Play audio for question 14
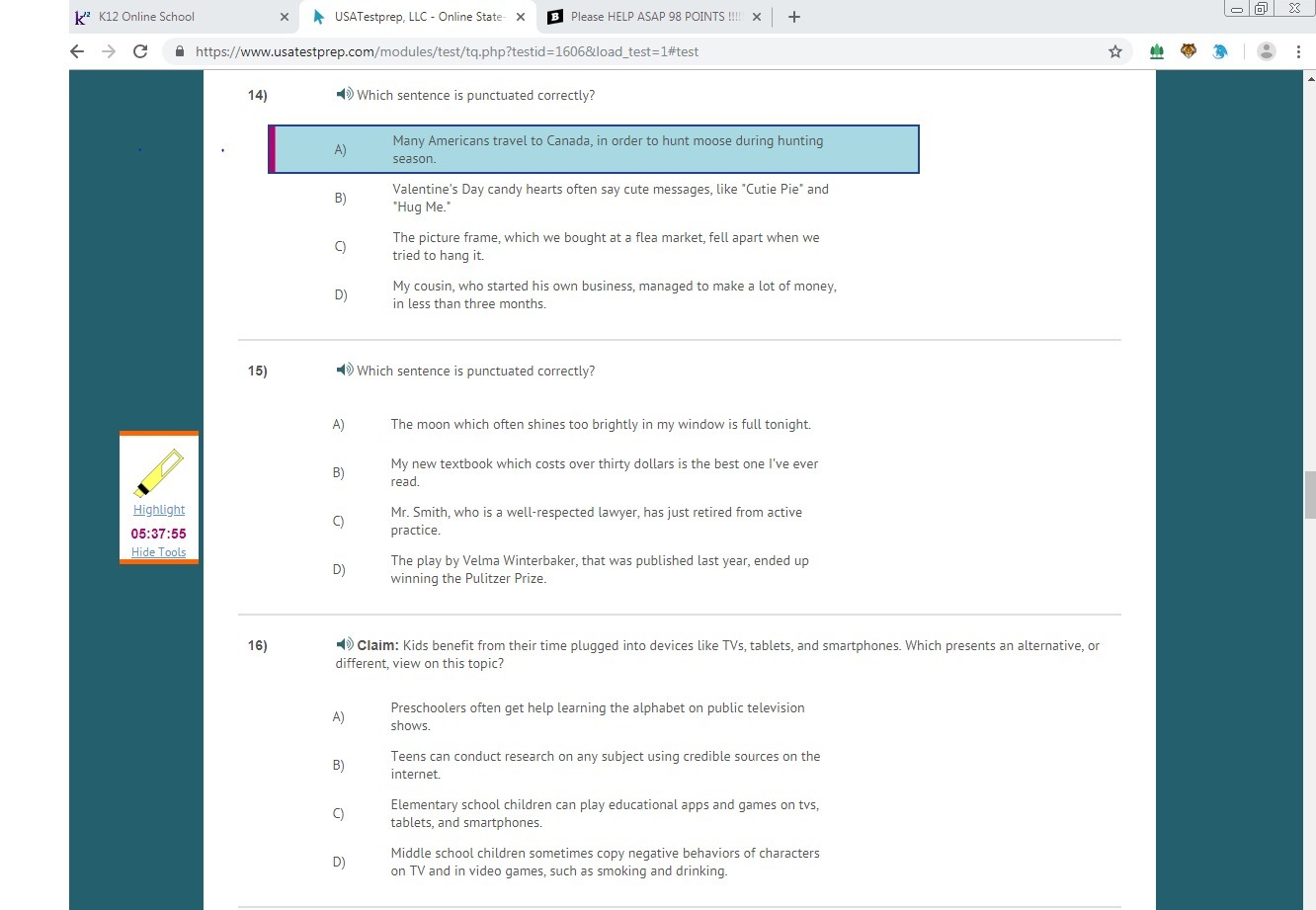 click(x=345, y=94)
